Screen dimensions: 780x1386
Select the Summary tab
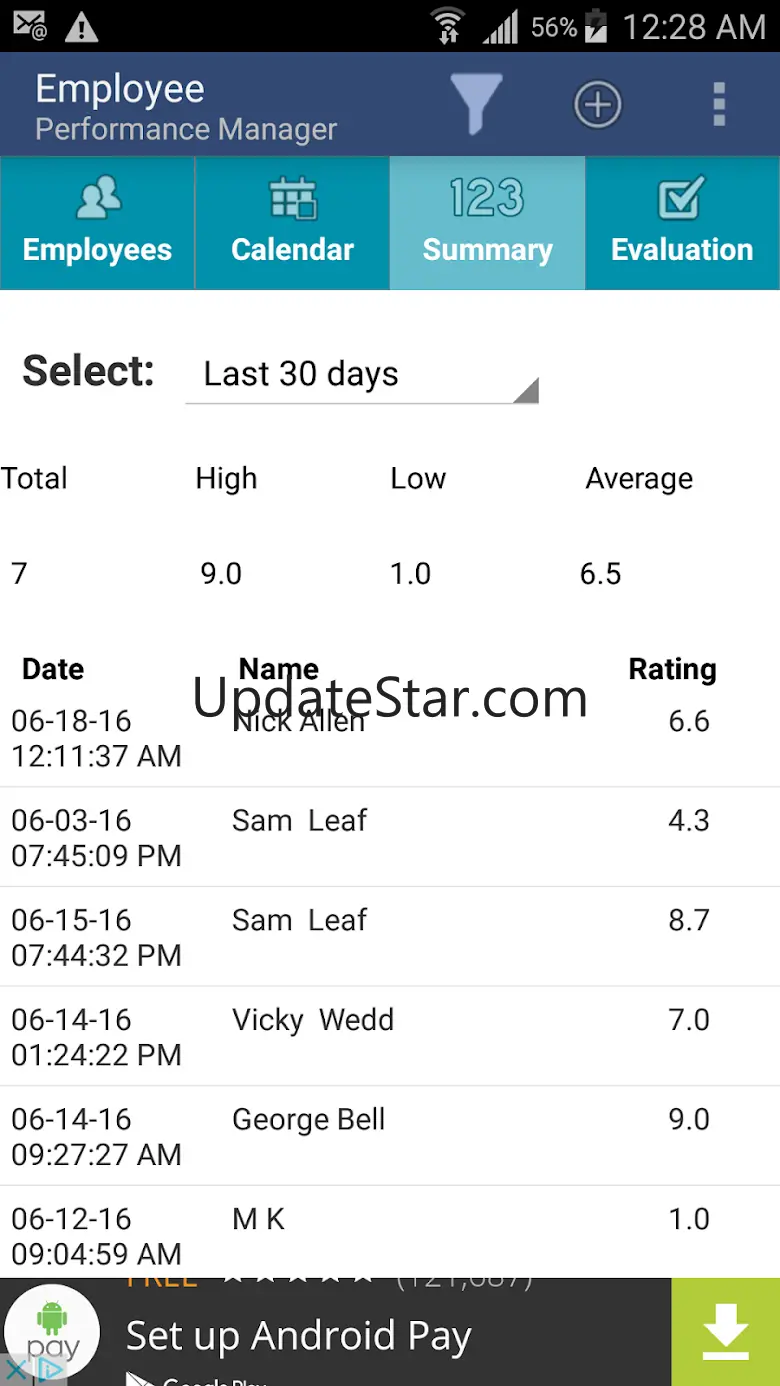(487, 223)
